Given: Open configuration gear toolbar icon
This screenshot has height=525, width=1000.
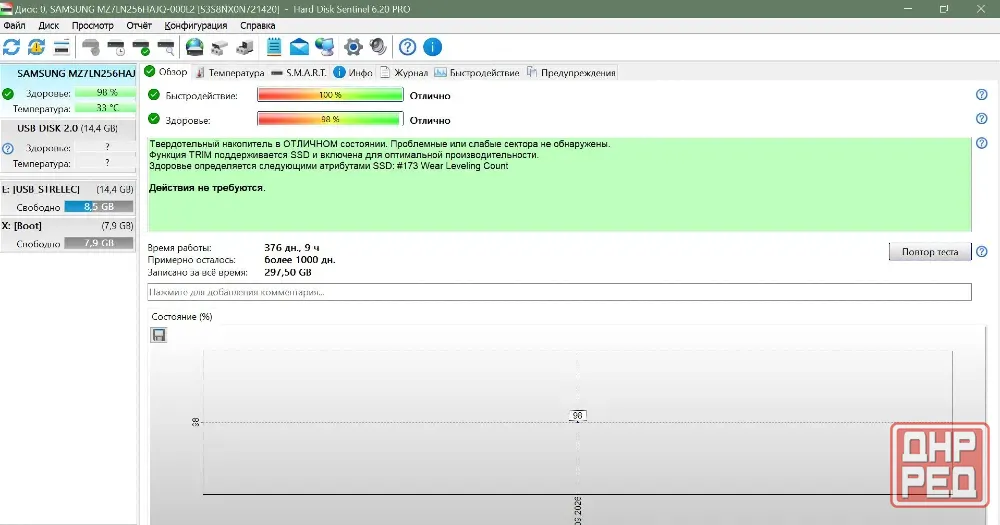Looking at the screenshot, I should click(x=353, y=47).
